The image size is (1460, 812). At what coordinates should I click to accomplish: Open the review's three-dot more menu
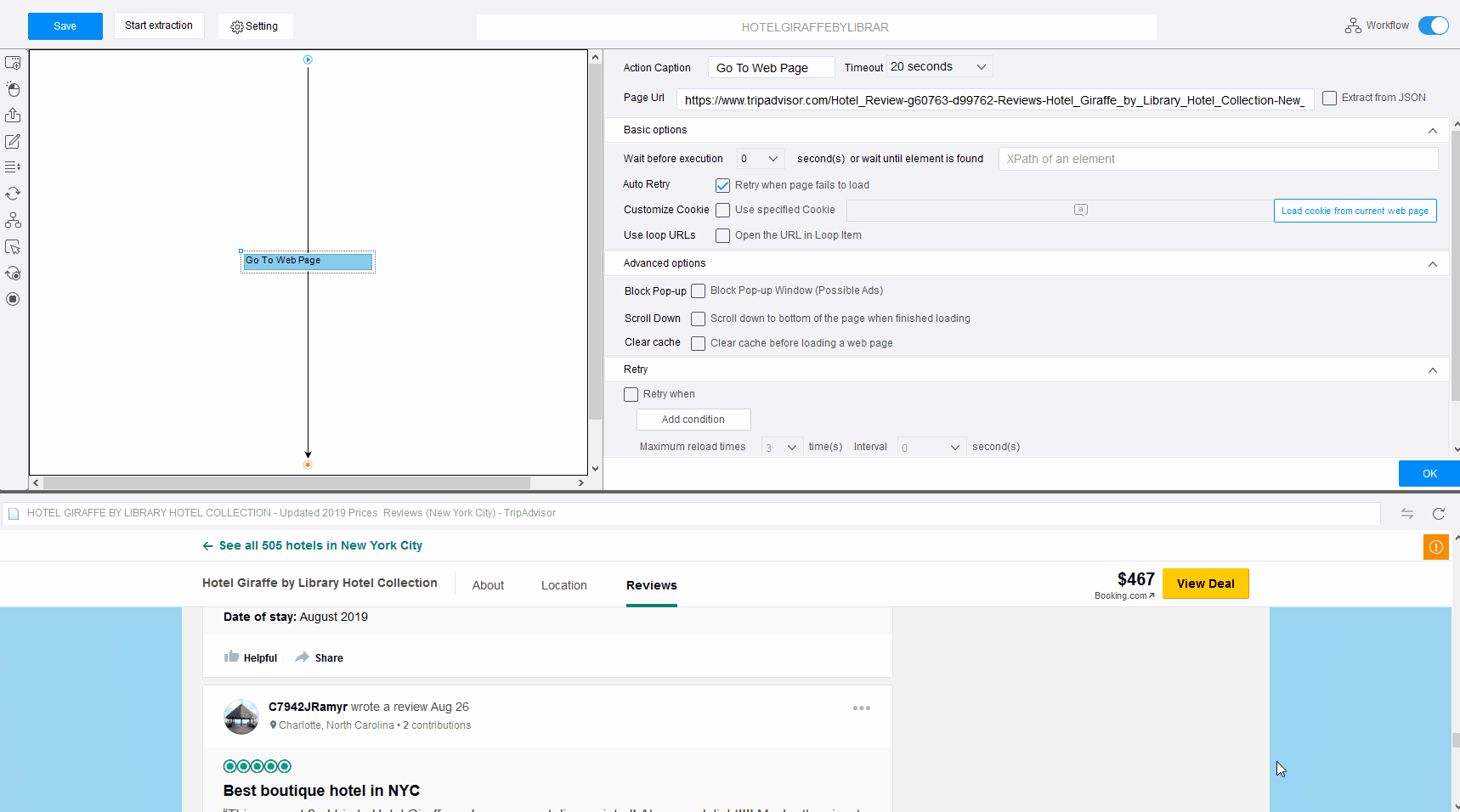point(862,708)
